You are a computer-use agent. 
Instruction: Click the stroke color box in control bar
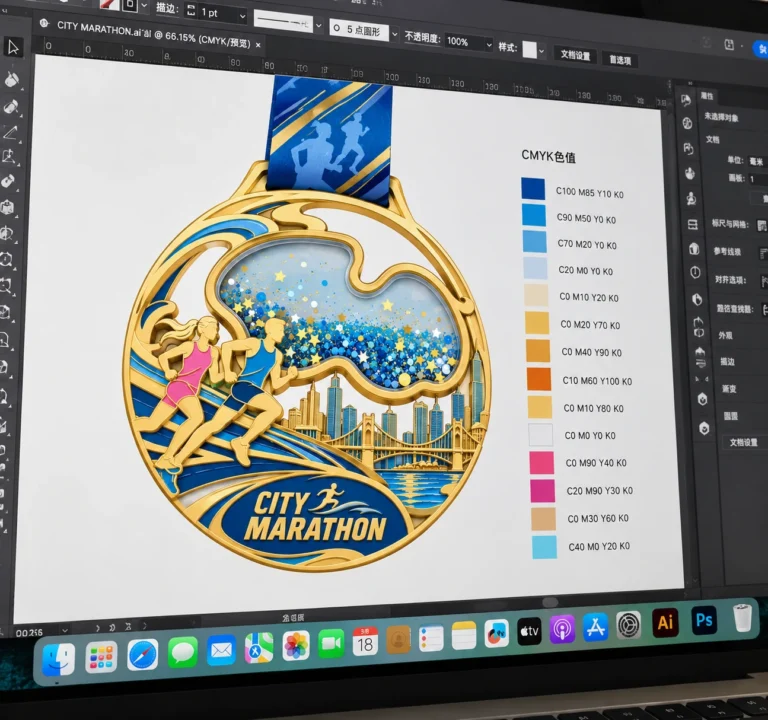pyautogui.click(x=130, y=5)
